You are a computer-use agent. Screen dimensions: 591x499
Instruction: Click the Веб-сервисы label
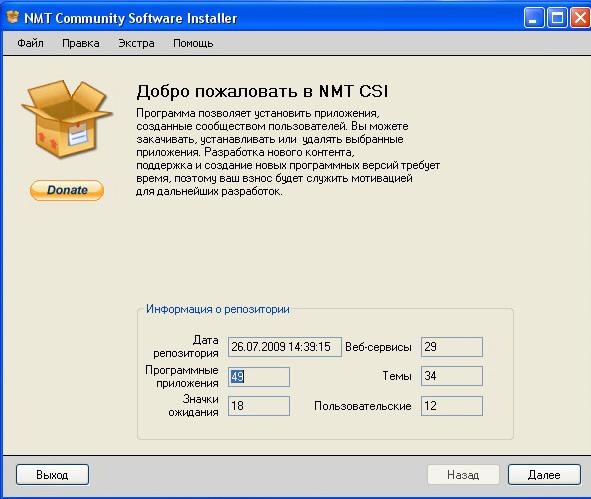(378, 347)
